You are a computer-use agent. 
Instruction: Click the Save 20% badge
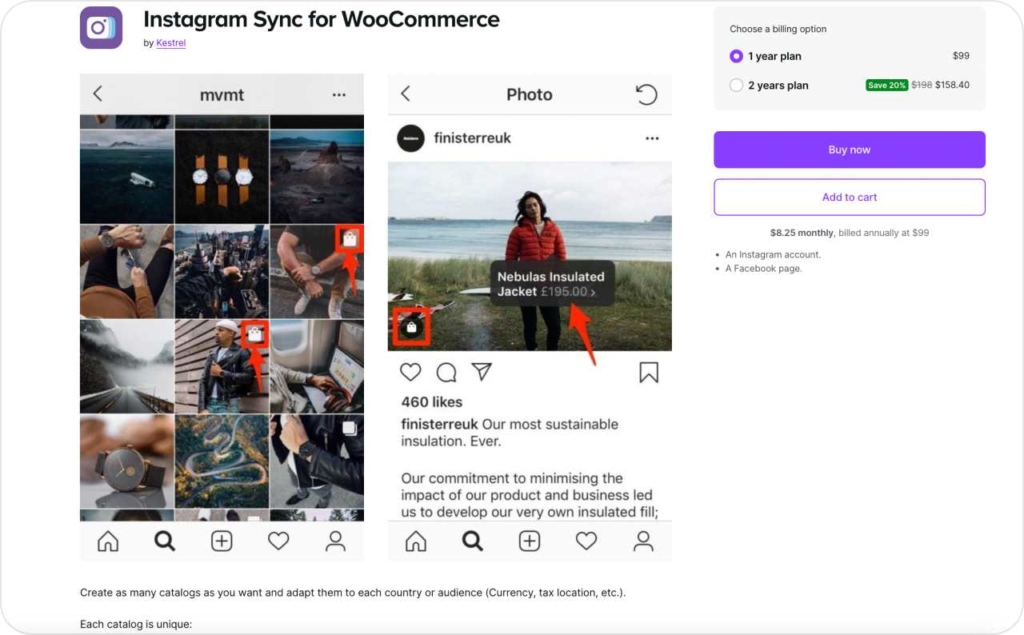[886, 85]
